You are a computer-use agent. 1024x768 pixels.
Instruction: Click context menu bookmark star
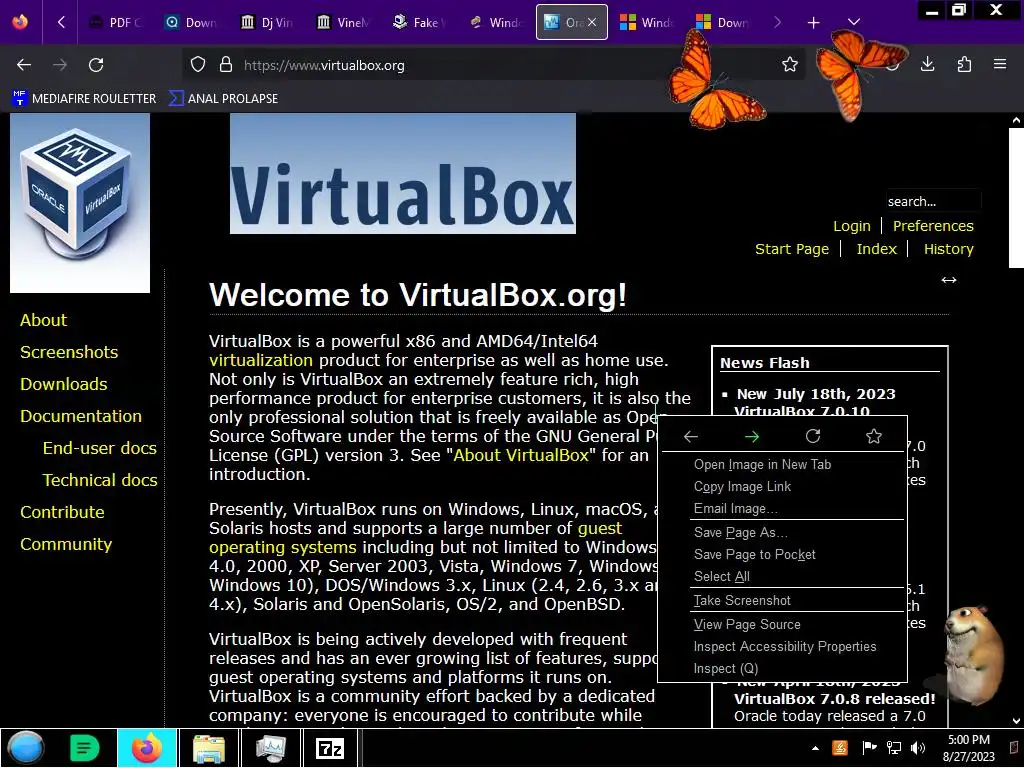tap(874, 436)
